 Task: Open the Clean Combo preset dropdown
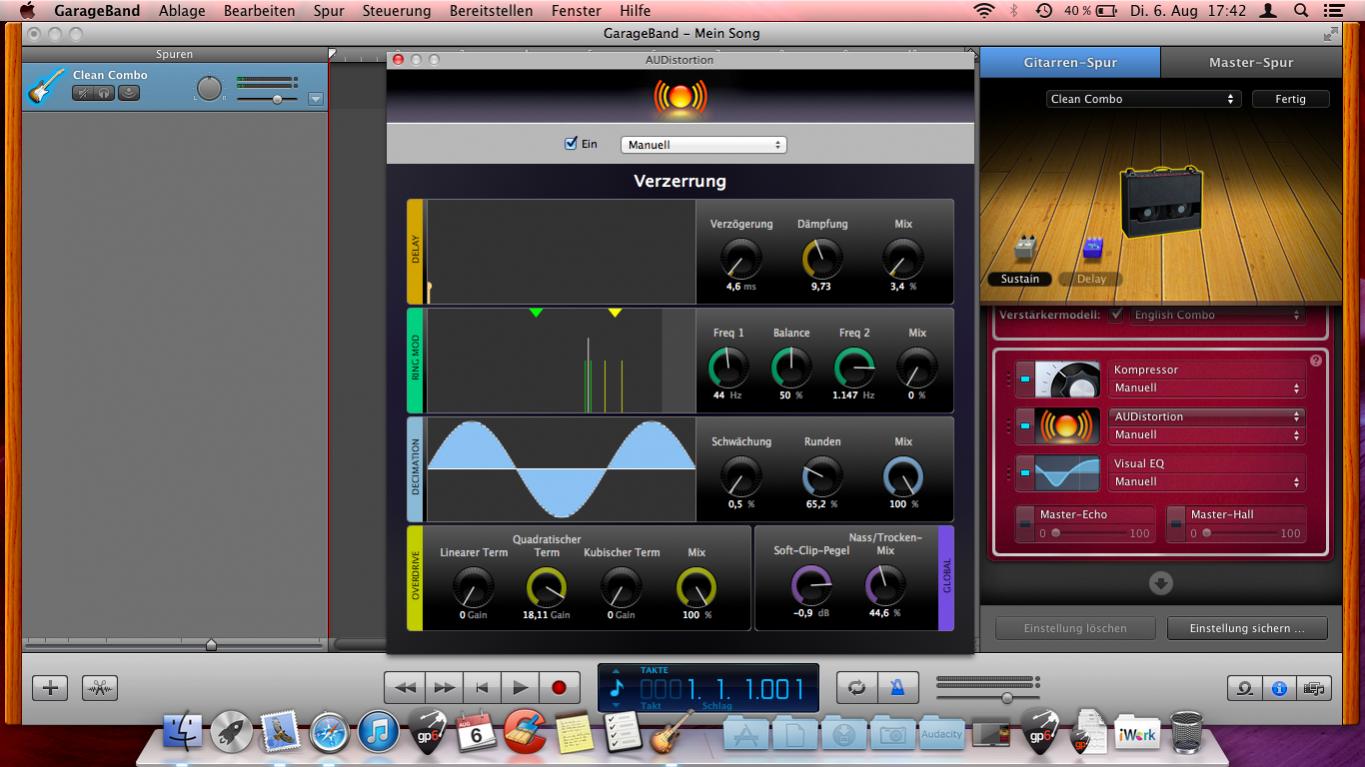click(1143, 99)
